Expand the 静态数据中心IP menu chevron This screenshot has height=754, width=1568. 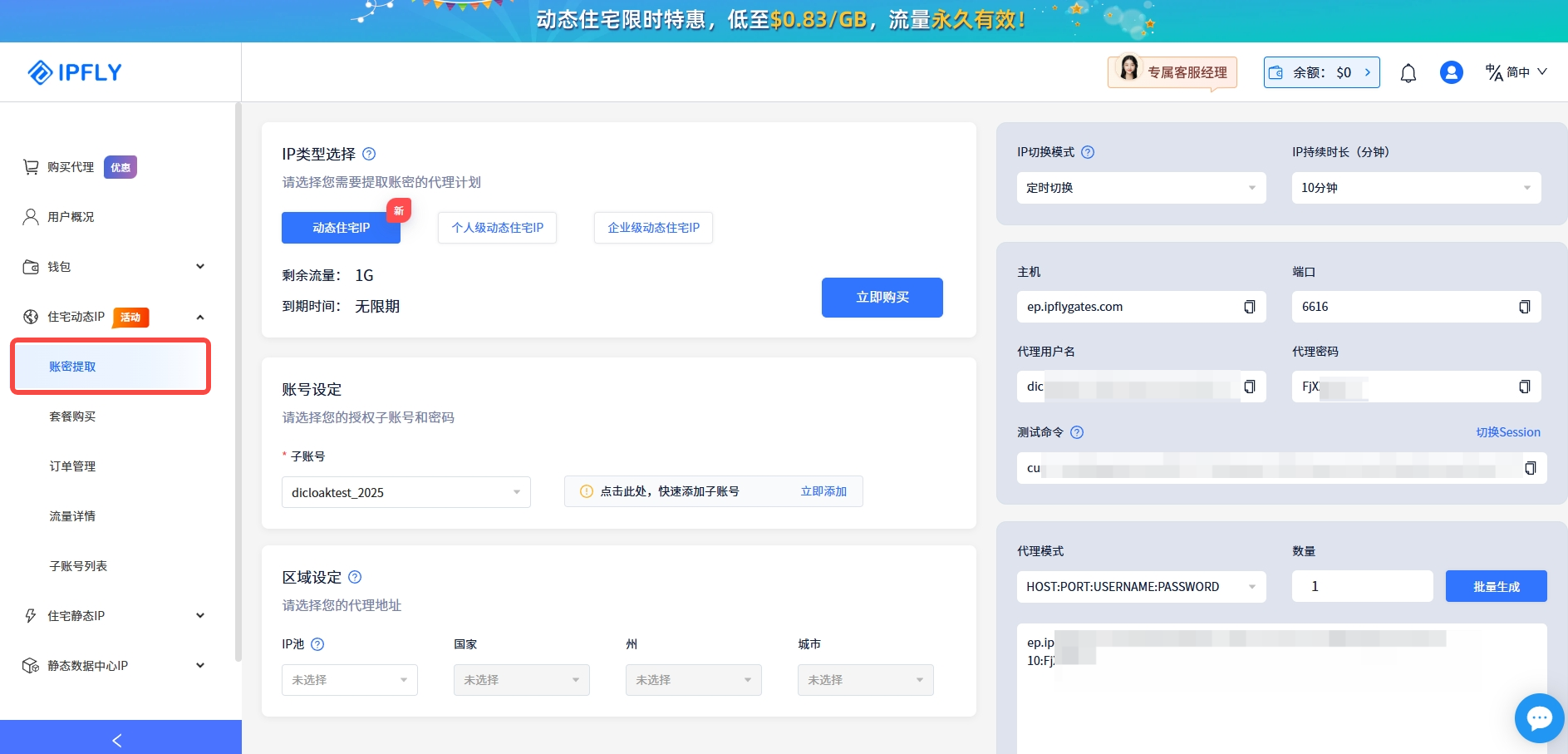(200, 666)
